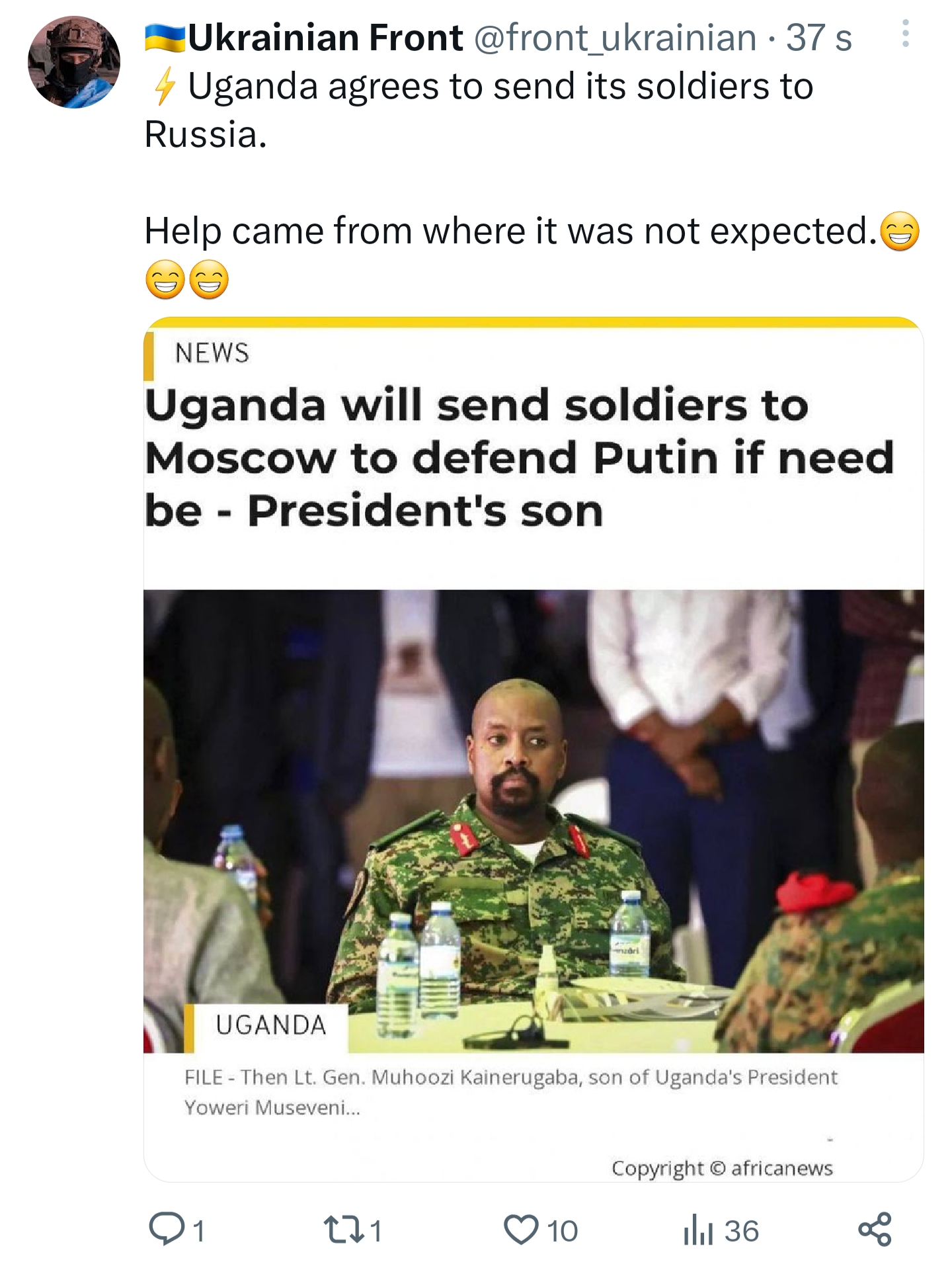Tap the retweet arrows icon
This screenshot has width=952, height=1270.
341,1230
